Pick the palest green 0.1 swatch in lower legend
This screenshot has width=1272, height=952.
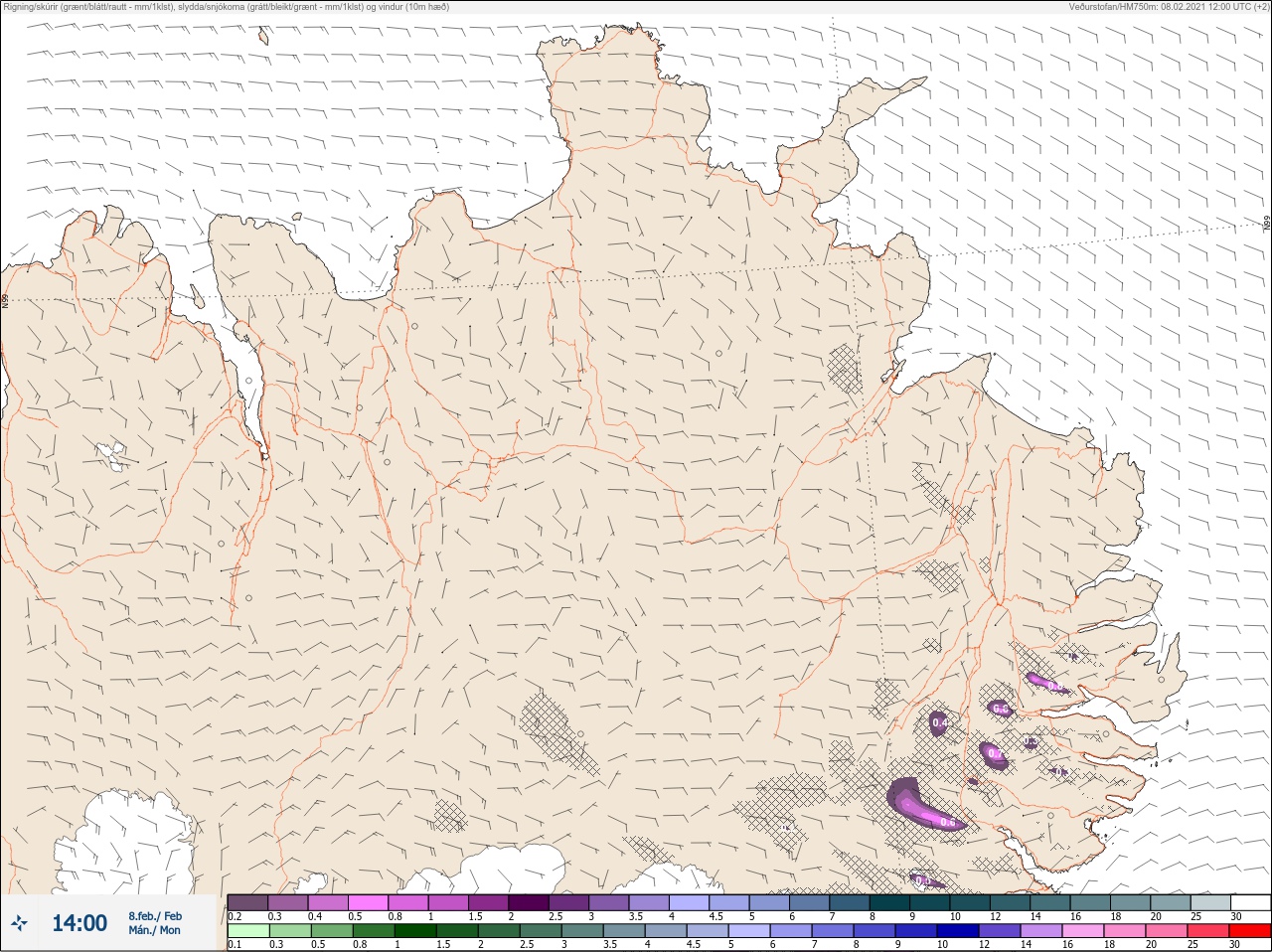pos(247,931)
